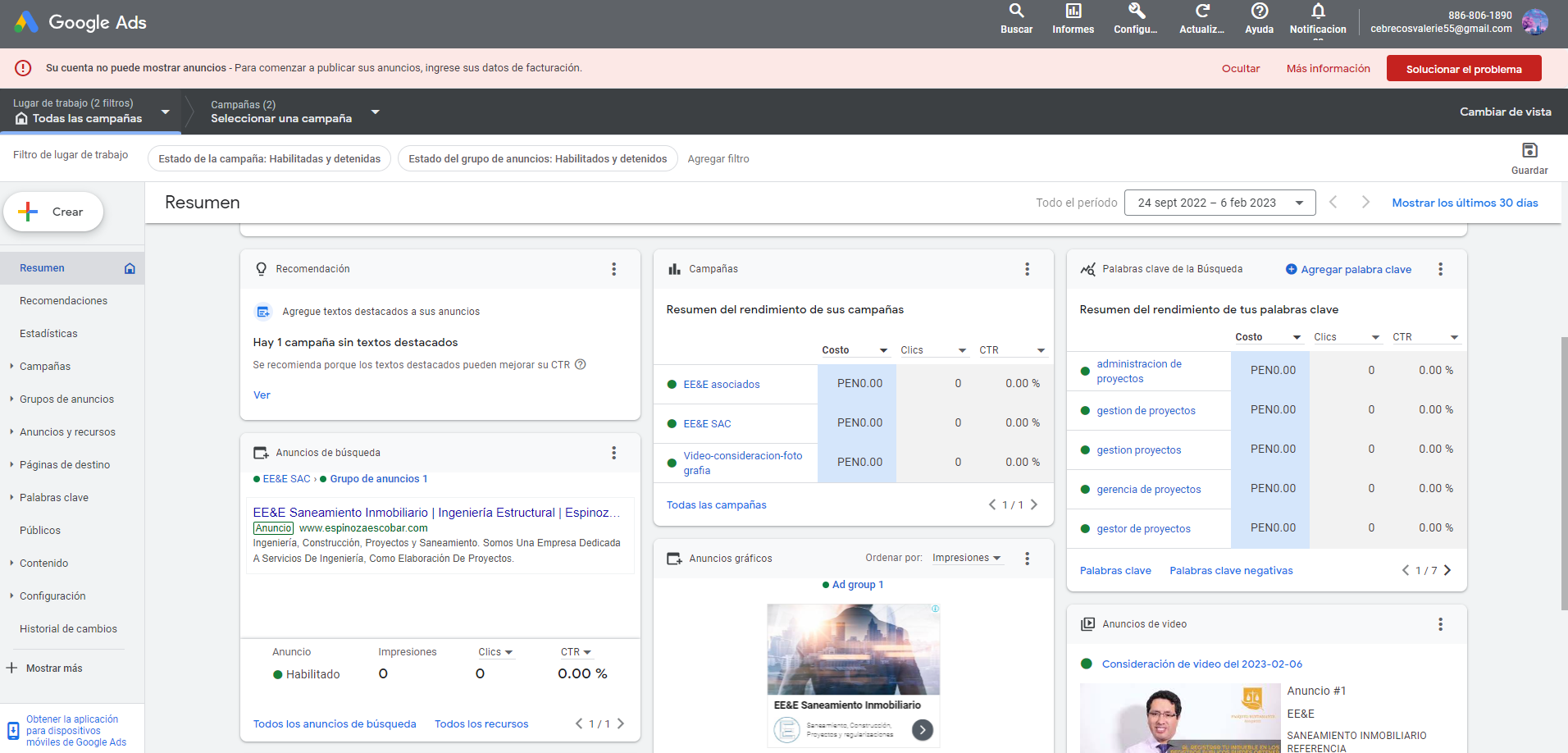Screen dimensions: 1568x753
Task: Select Recomendaciones in left navigation
Action: pos(63,301)
